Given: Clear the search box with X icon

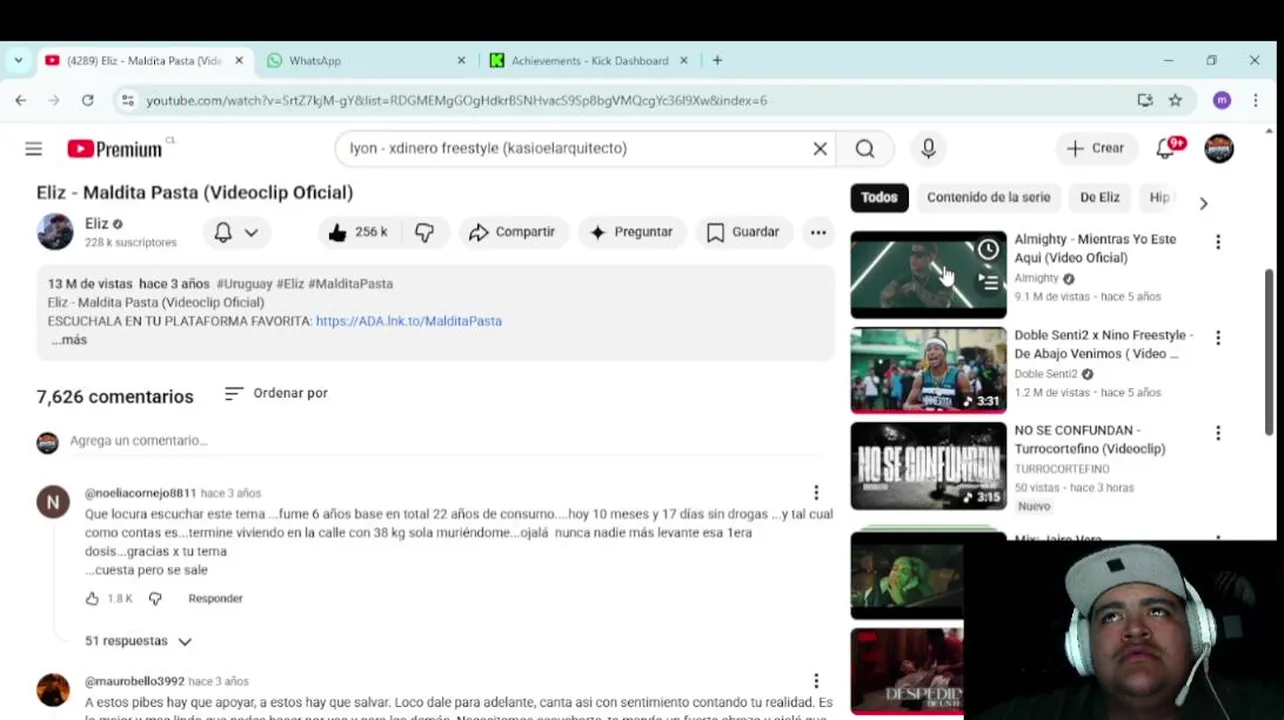Looking at the screenshot, I should 820,149.
